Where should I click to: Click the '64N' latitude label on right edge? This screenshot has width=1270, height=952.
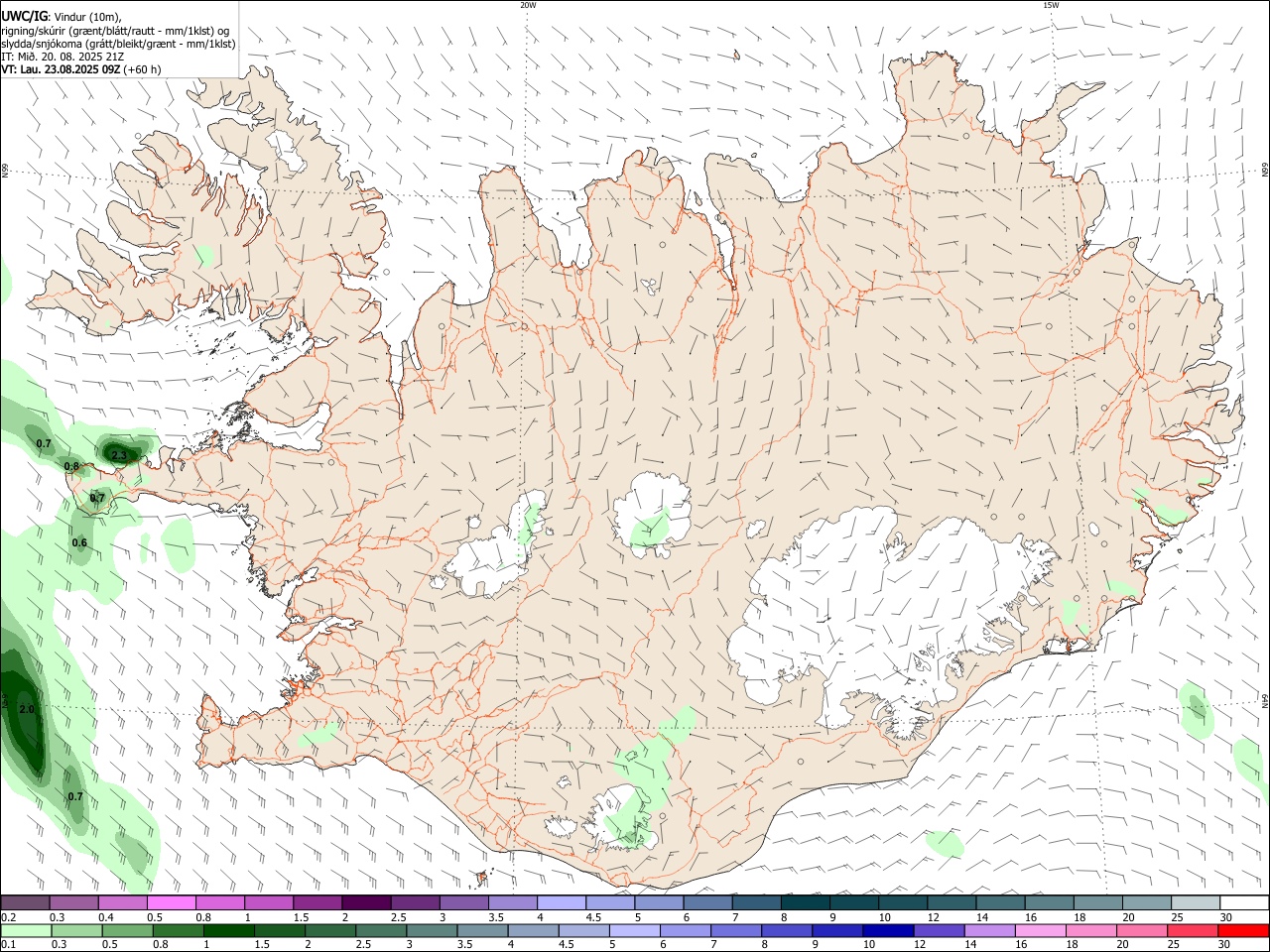pos(1265,700)
